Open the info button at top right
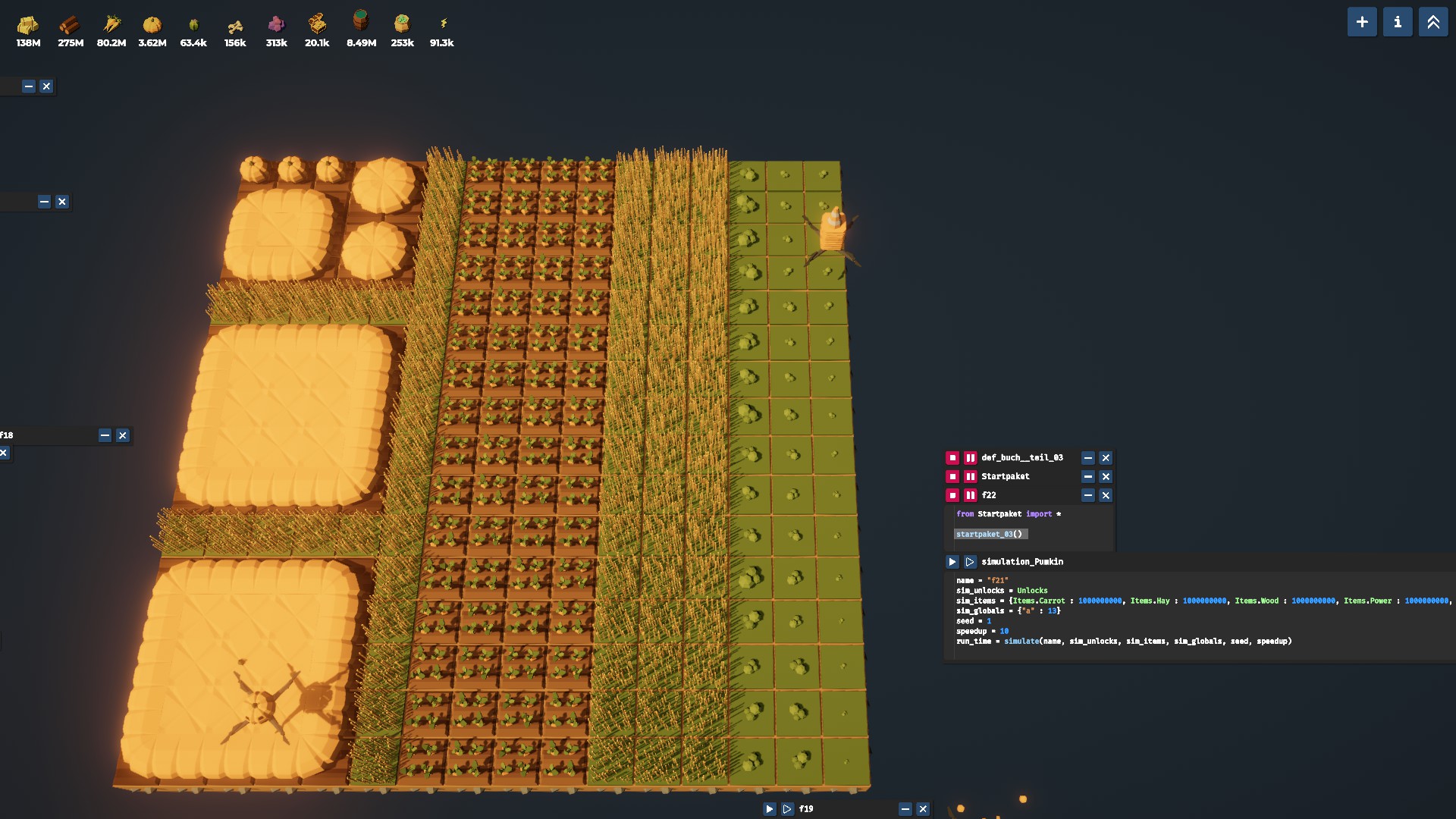Viewport: 1456px width, 819px height. click(1397, 22)
